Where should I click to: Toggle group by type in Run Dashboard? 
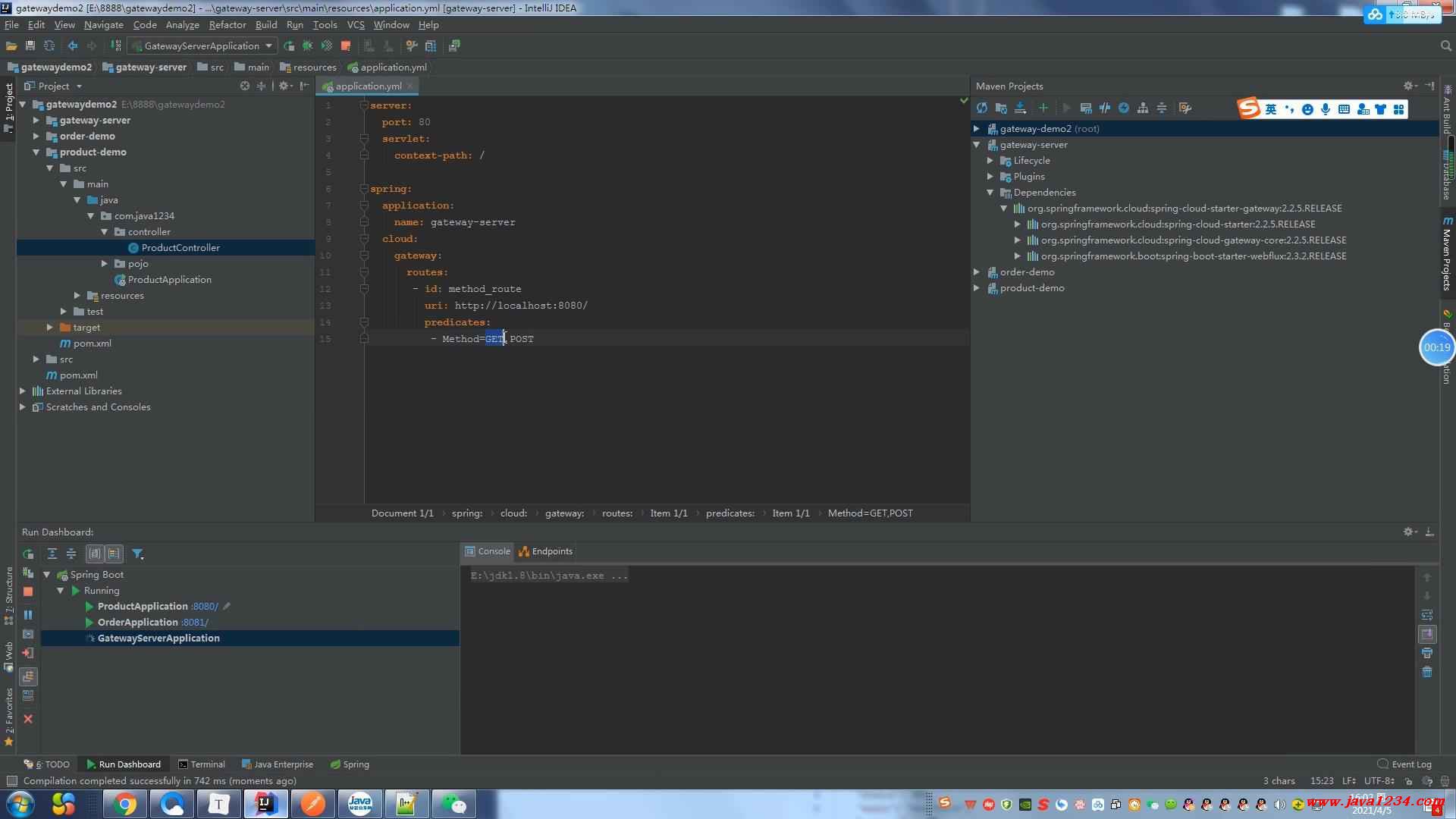[x=95, y=554]
